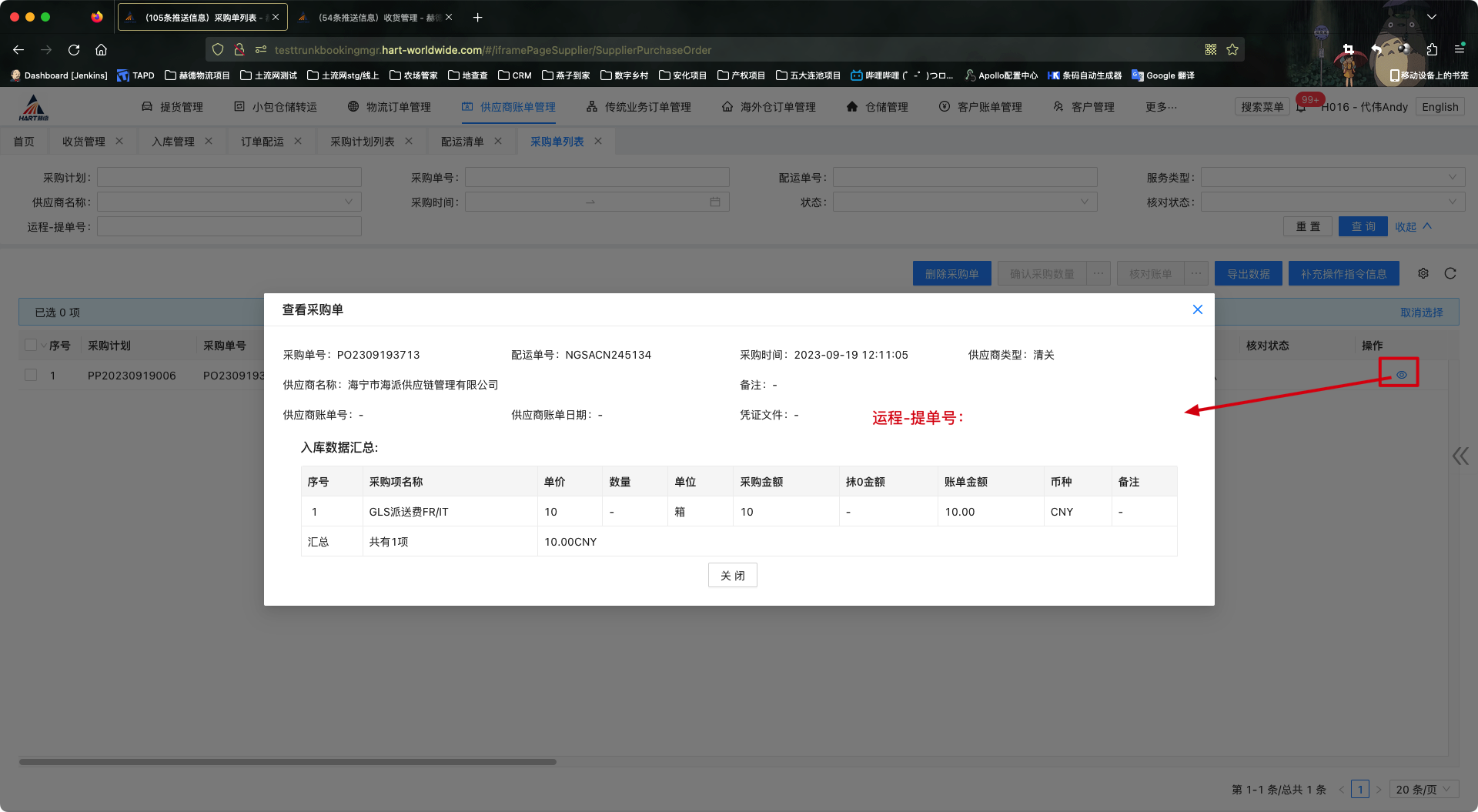Expand the side panel double-chevron
The width and height of the screenshot is (1478, 812).
pyautogui.click(x=1460, y=456)
